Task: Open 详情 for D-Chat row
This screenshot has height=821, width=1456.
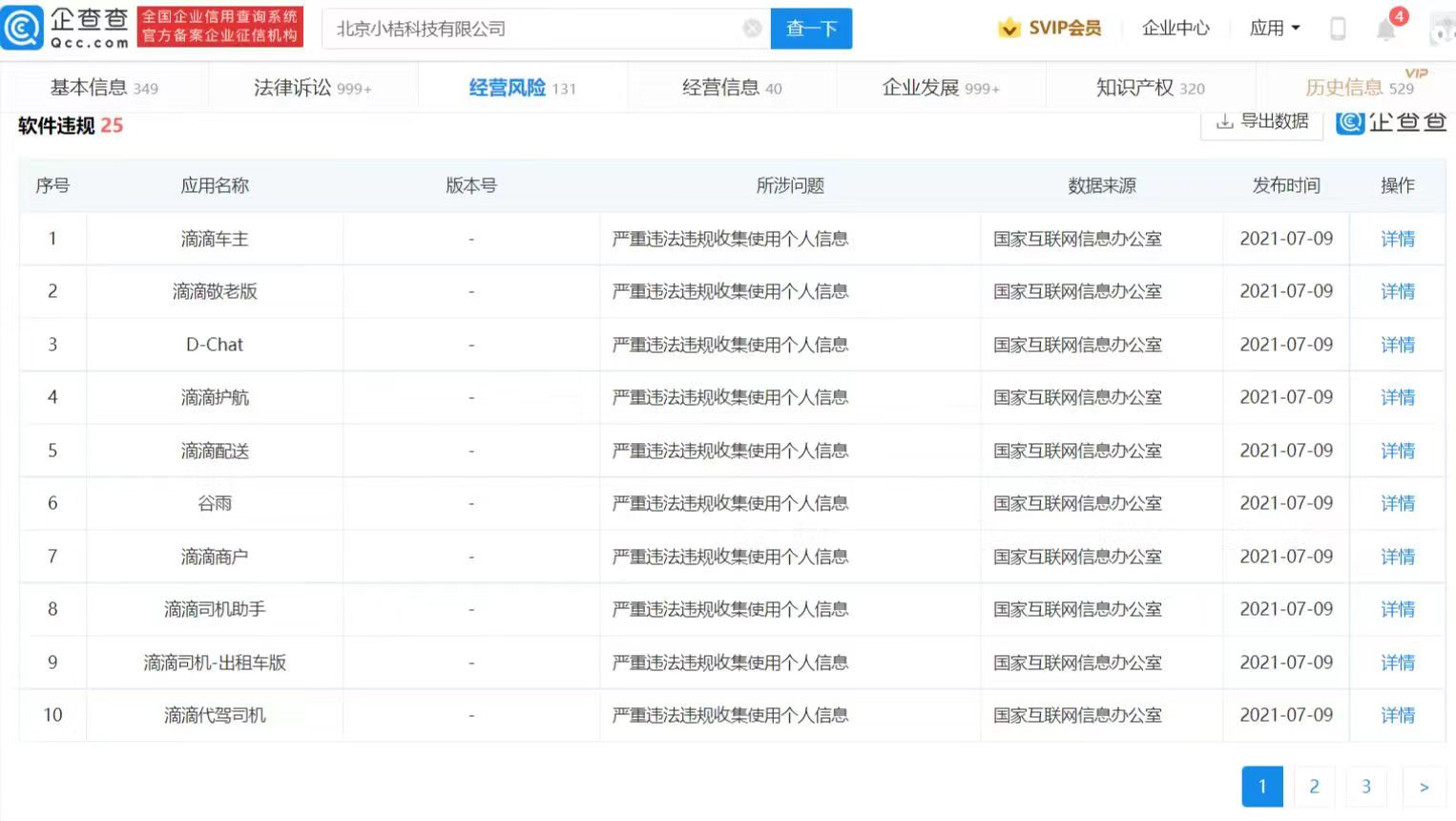Action: [x=1398, y=345]
